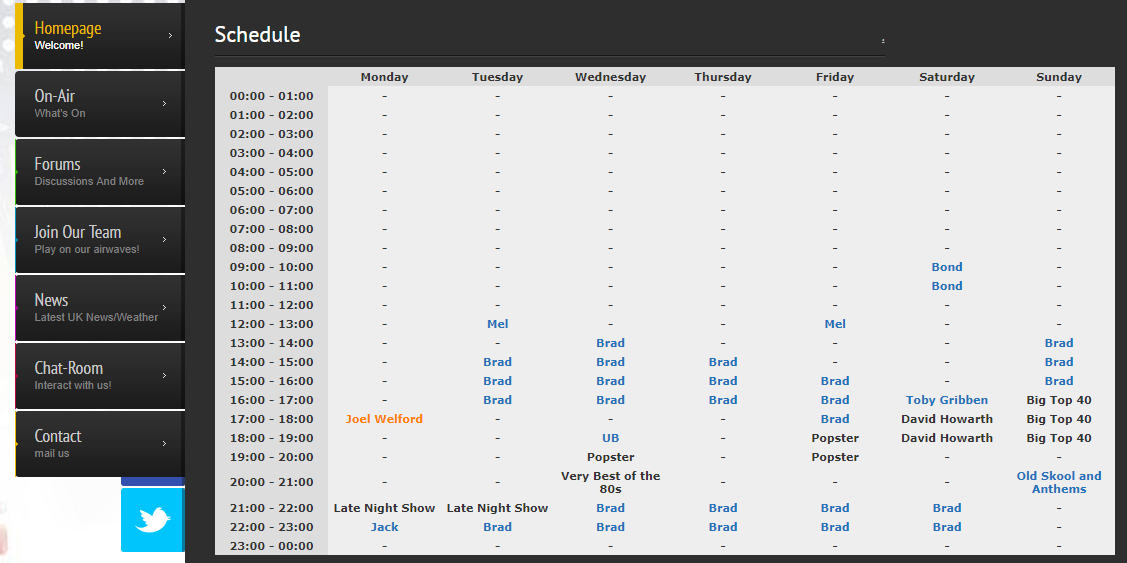Open the Old Skool and Anthems link
1127x563 pixels.
tap(1058, 482)
